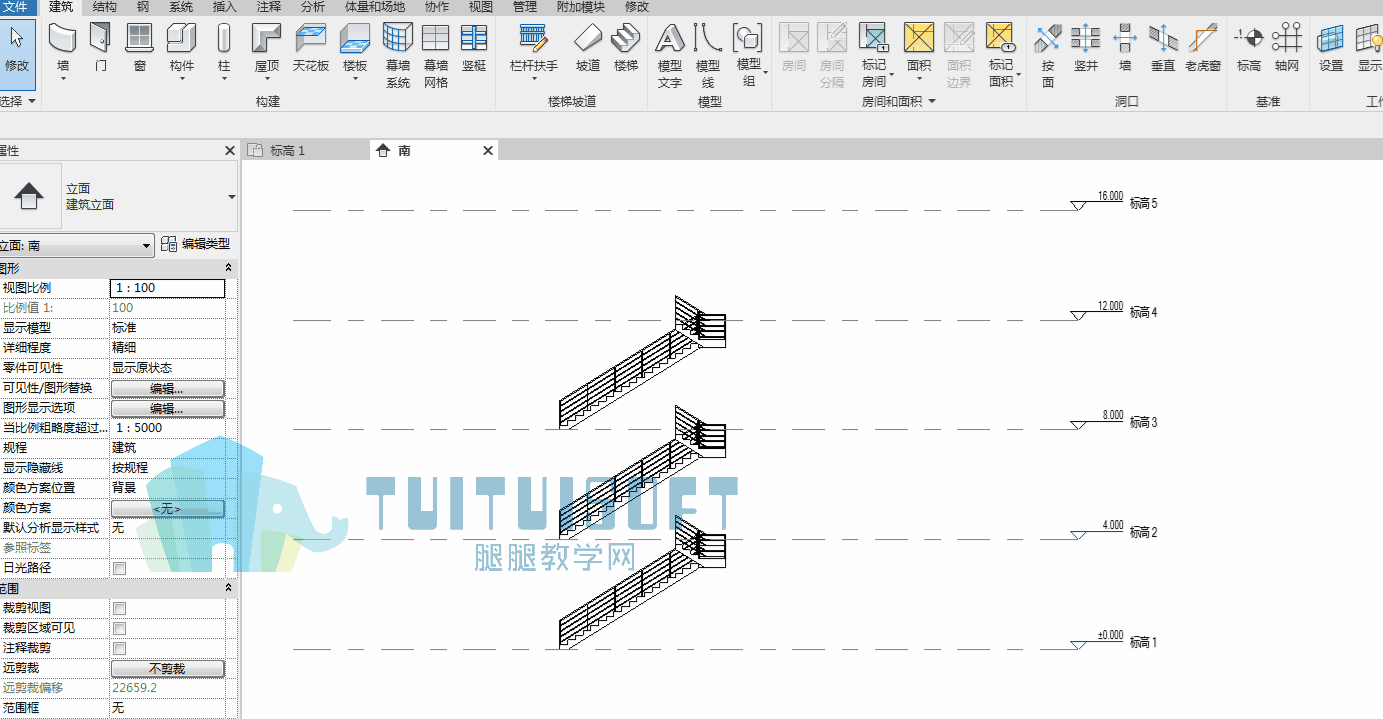Enable the 日光路径 checkbox
Viewport: 1383px width, 719px height.
pos(120,568)
